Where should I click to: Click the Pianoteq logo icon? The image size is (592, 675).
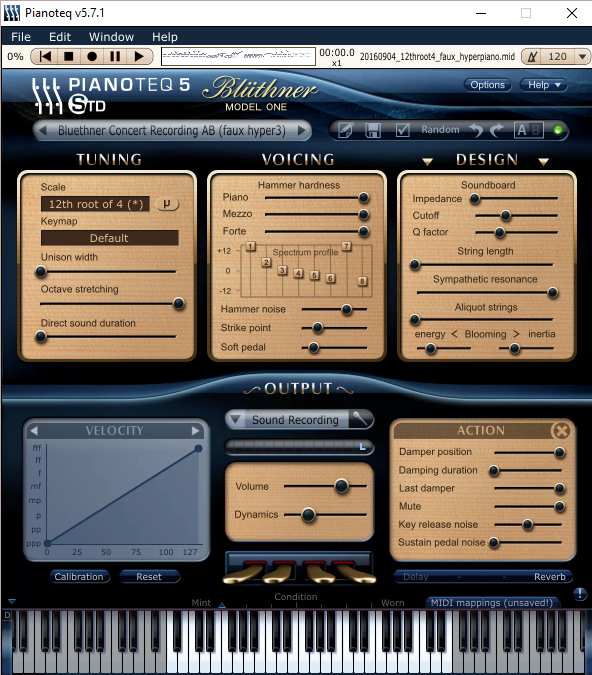[46, 96]
